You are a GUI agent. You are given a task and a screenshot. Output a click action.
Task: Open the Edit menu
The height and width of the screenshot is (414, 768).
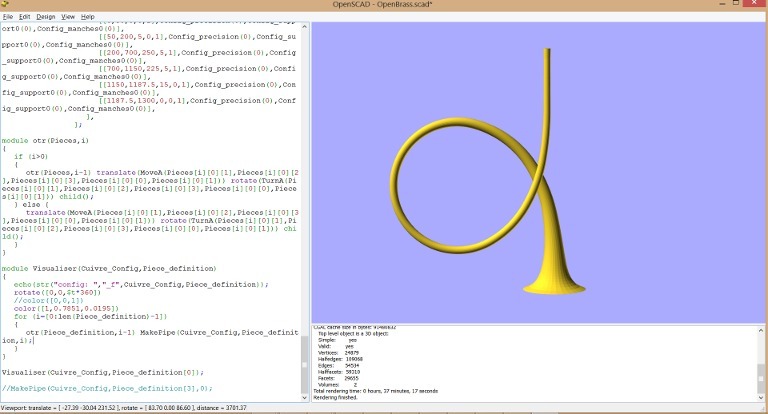(25, 17)
